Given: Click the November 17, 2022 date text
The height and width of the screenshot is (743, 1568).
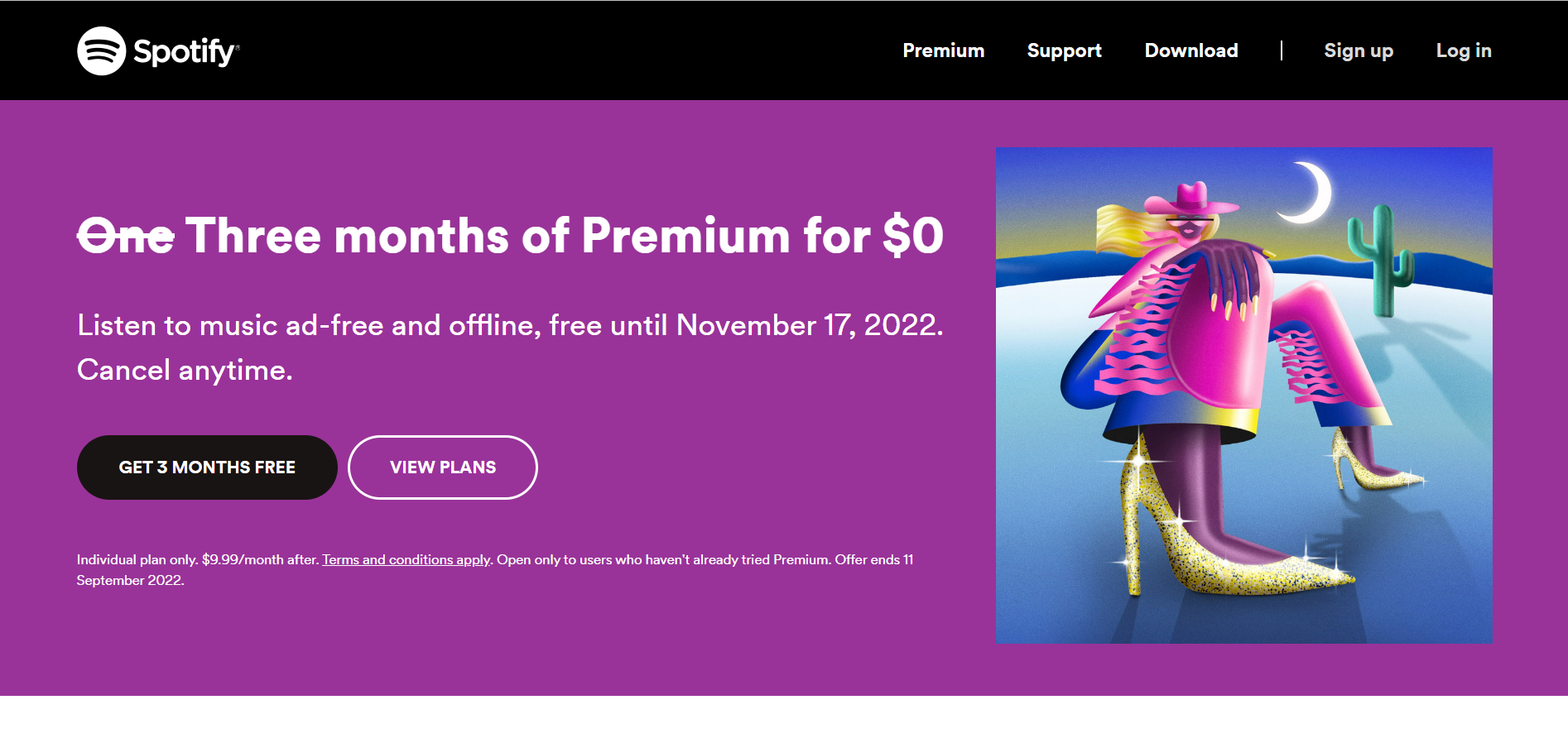Looking at the screenshot, I should tap(808, 325).
